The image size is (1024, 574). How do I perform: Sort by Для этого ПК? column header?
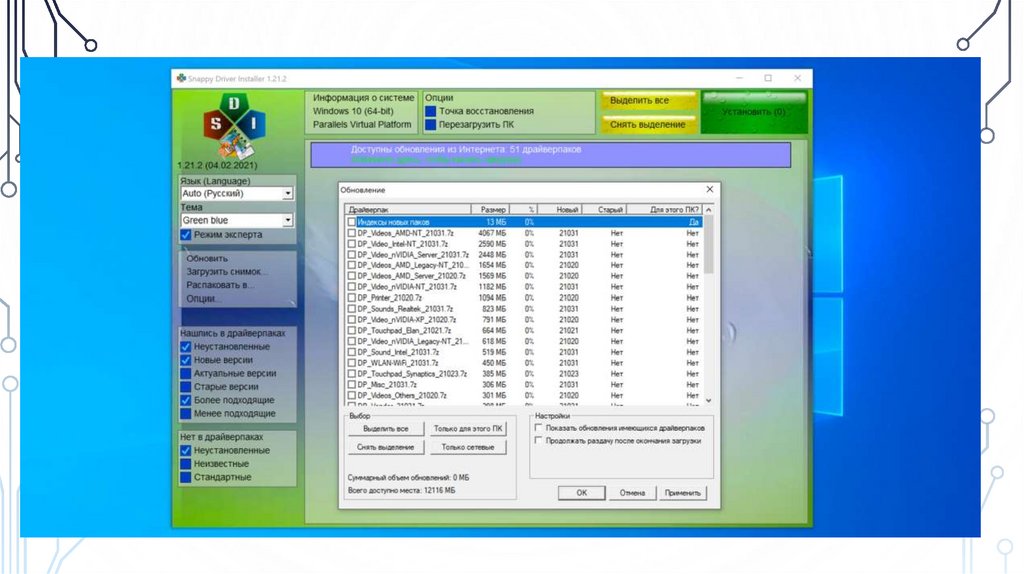coord(664,210)
